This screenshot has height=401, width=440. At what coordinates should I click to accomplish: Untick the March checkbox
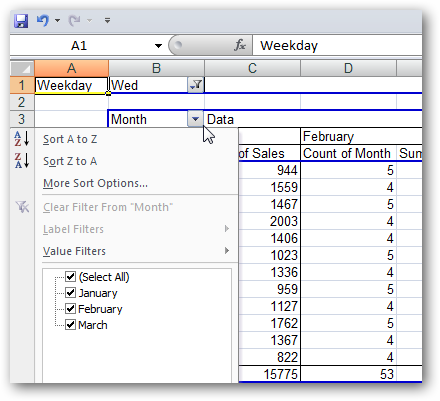(x=70, y=325)
